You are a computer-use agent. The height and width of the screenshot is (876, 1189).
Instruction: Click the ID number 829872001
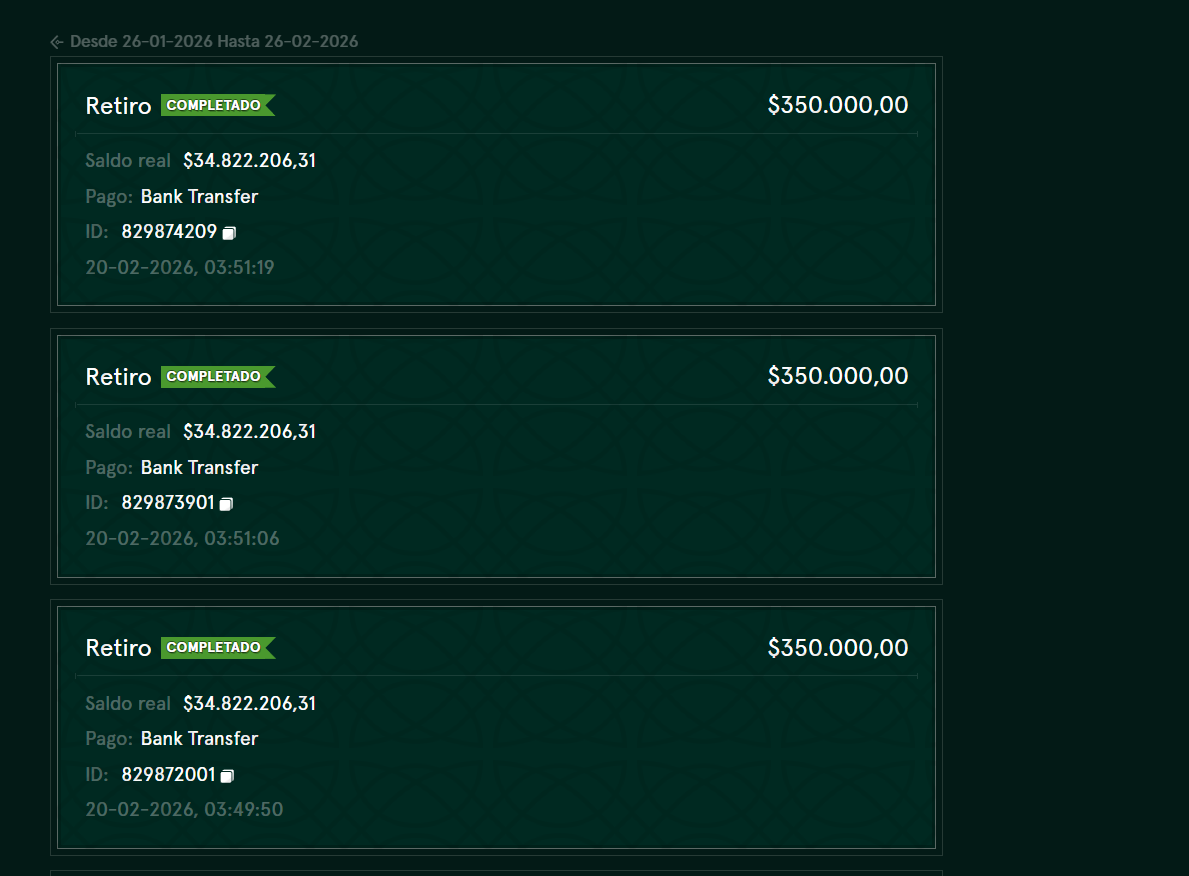168,774
